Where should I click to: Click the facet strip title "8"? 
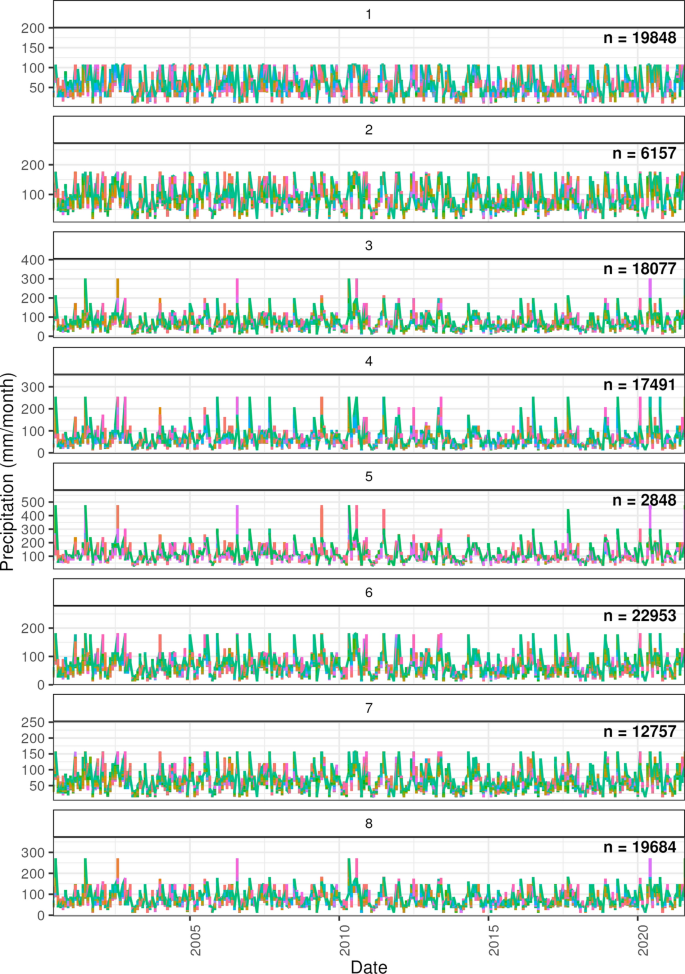pyautogui.click(x=369, y=824)
